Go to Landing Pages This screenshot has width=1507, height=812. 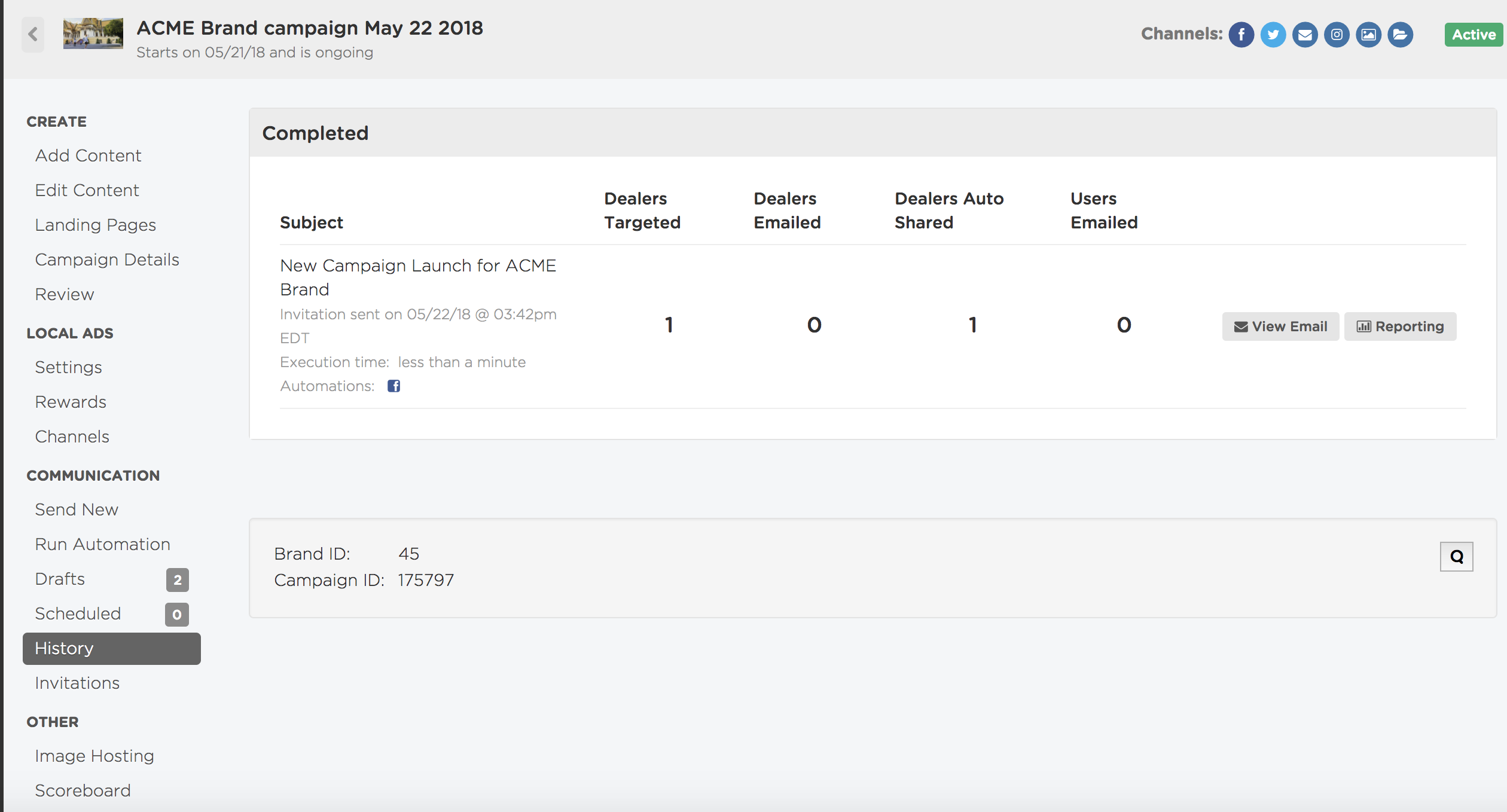tap(96, 225)
